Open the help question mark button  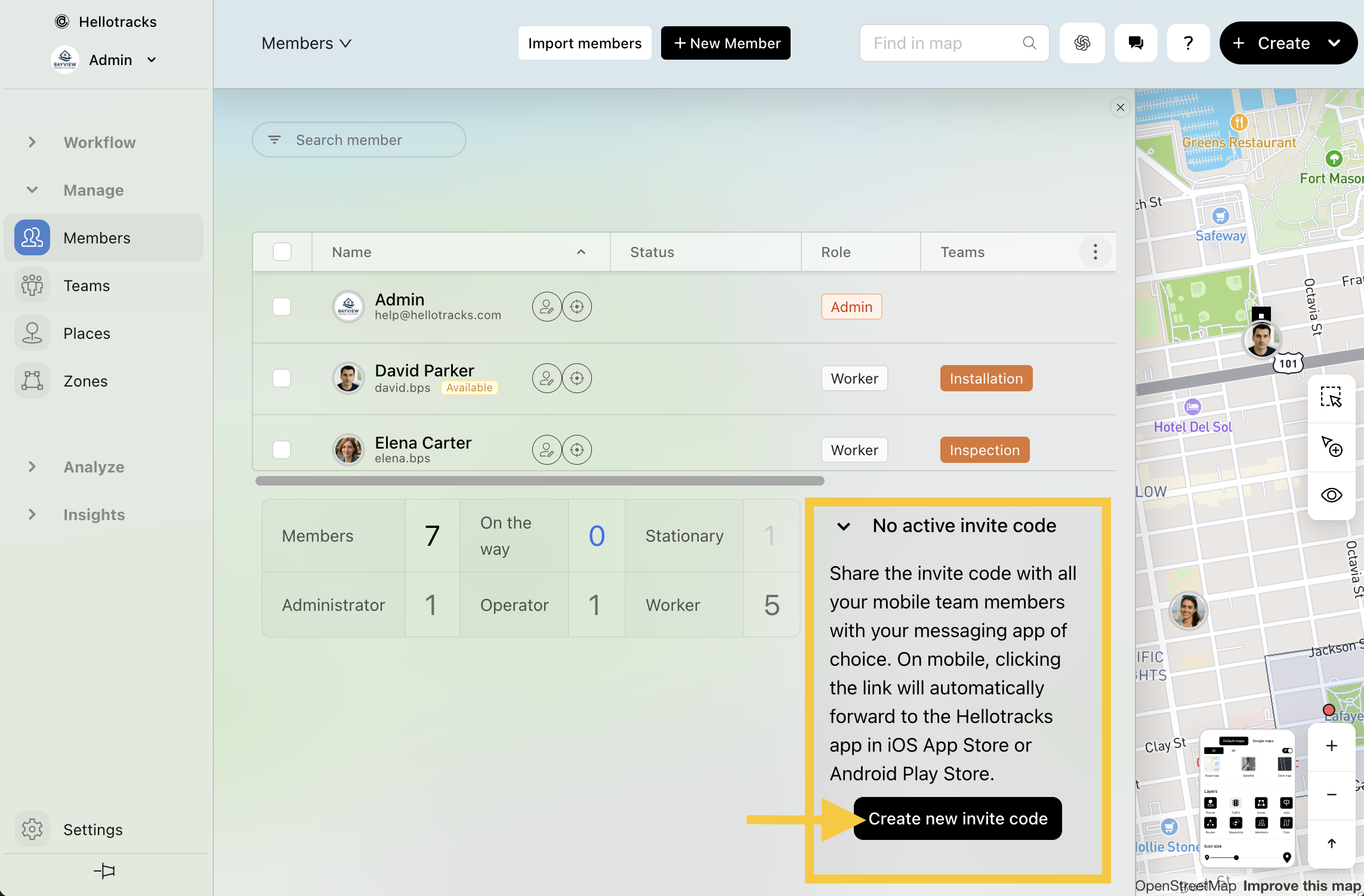(x=1188, y=43)
